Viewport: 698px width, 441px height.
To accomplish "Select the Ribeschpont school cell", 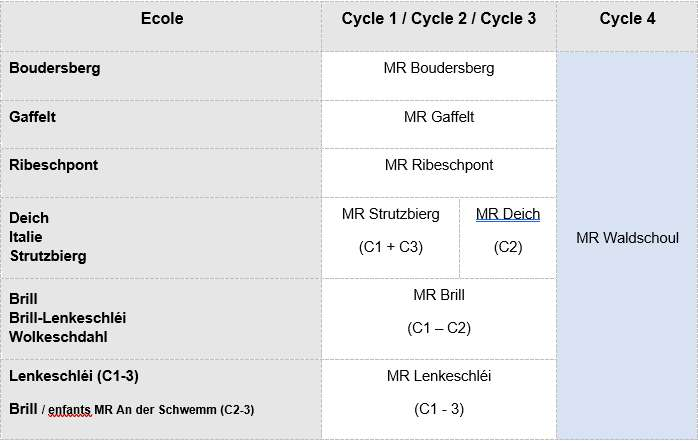I will (x=54, y=165).
